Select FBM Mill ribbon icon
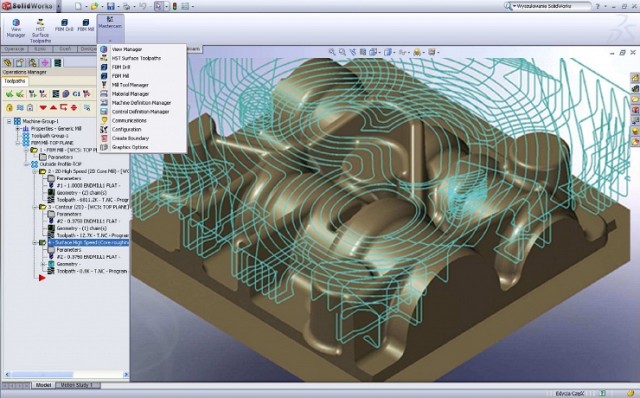 [x=86, y=25]
